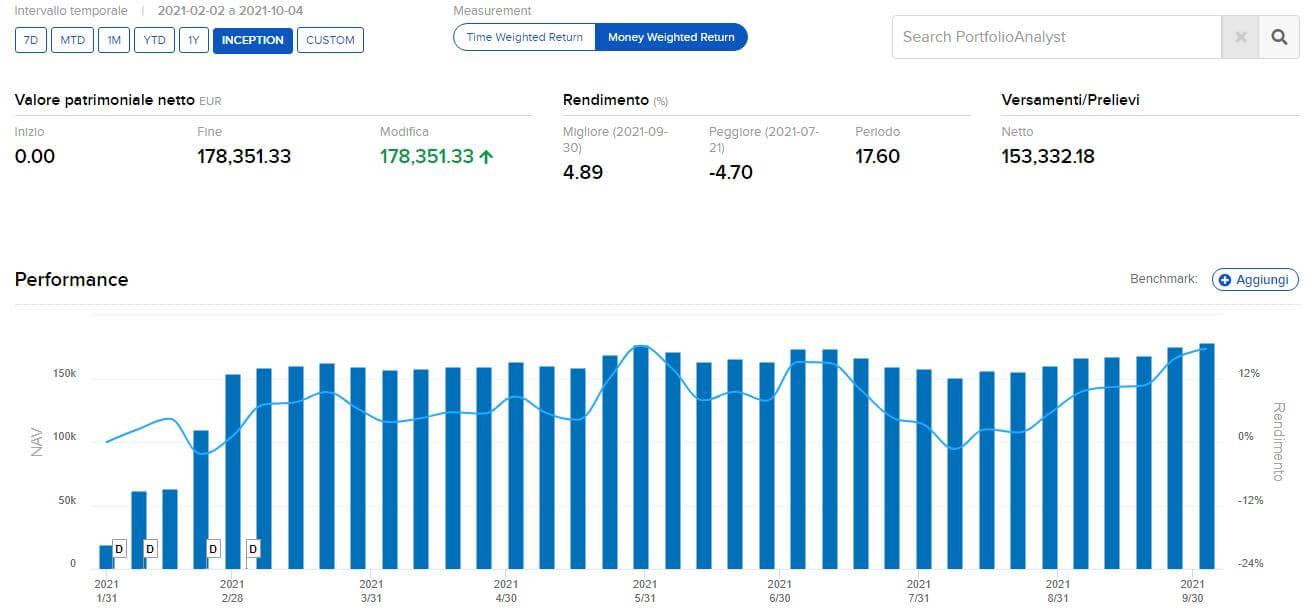
Task: Select Time Weighted Return measurement
Action: click(x=524, y=37)
